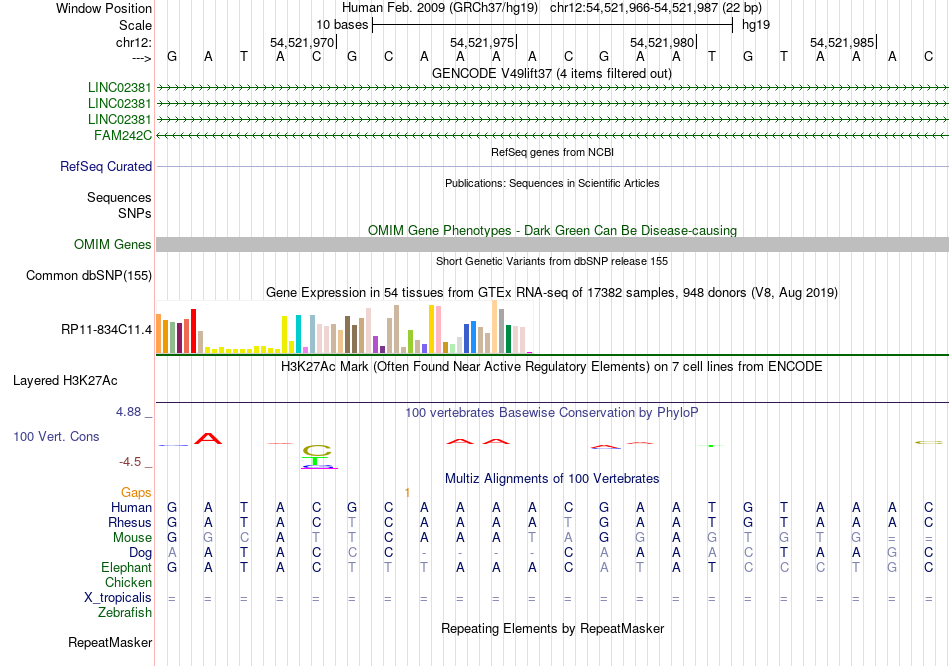The image size is (950, 666).
Task: Click Publications: Sequences in Scientific Articles title
Action: point(552,183)
